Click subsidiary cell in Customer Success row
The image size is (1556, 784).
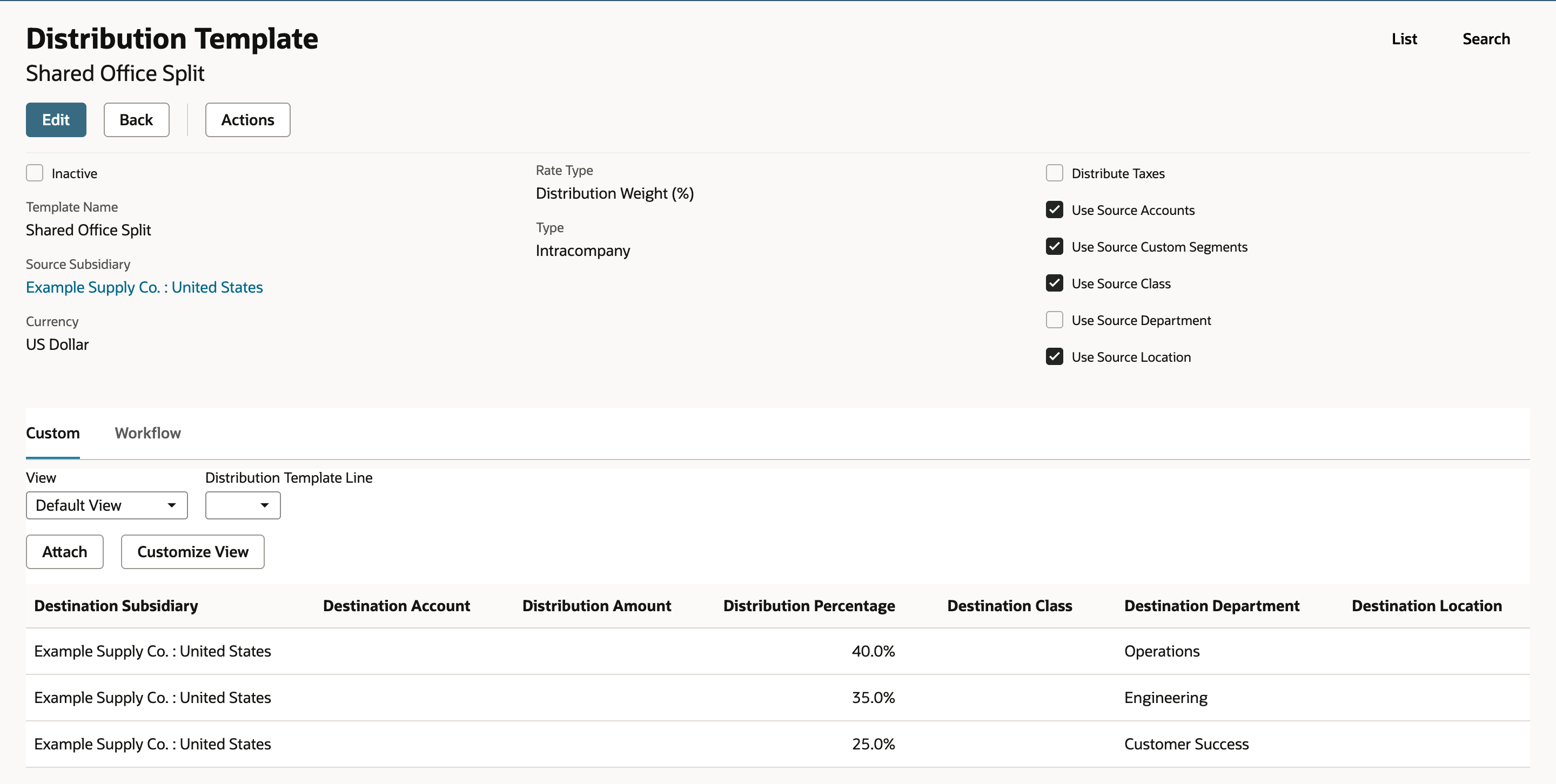152,744
